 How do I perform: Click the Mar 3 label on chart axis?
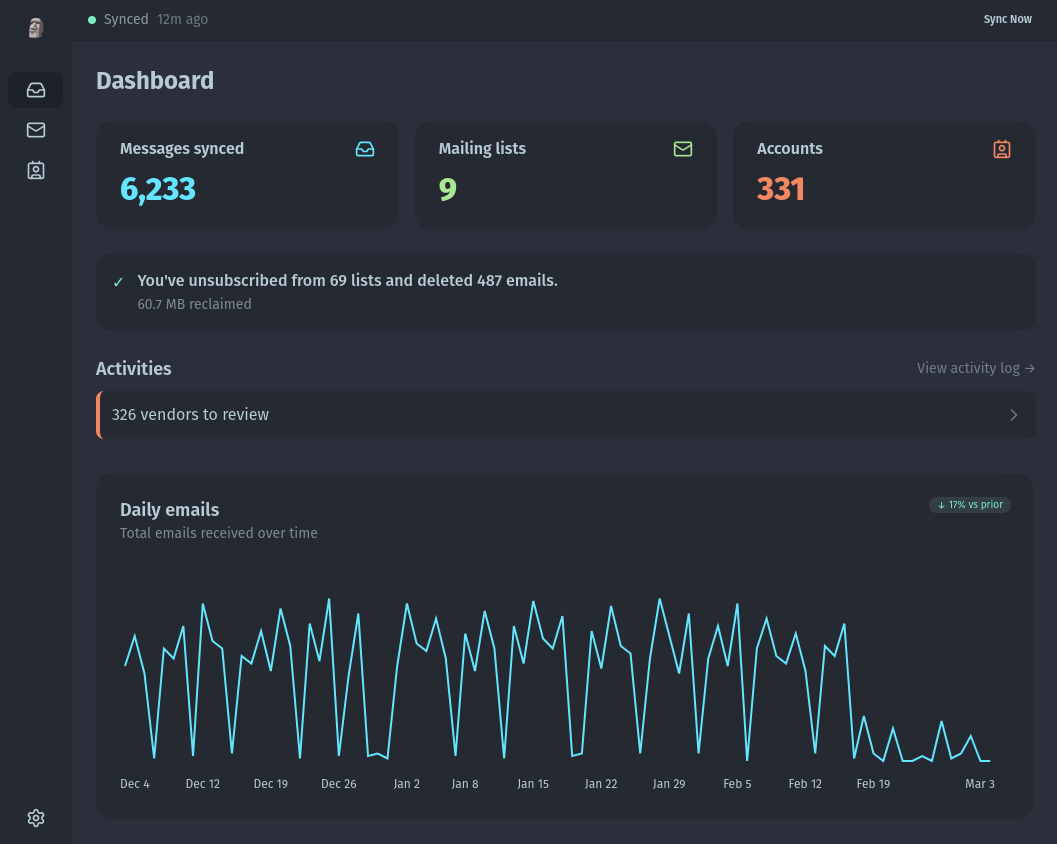click(x=980, y=784)
